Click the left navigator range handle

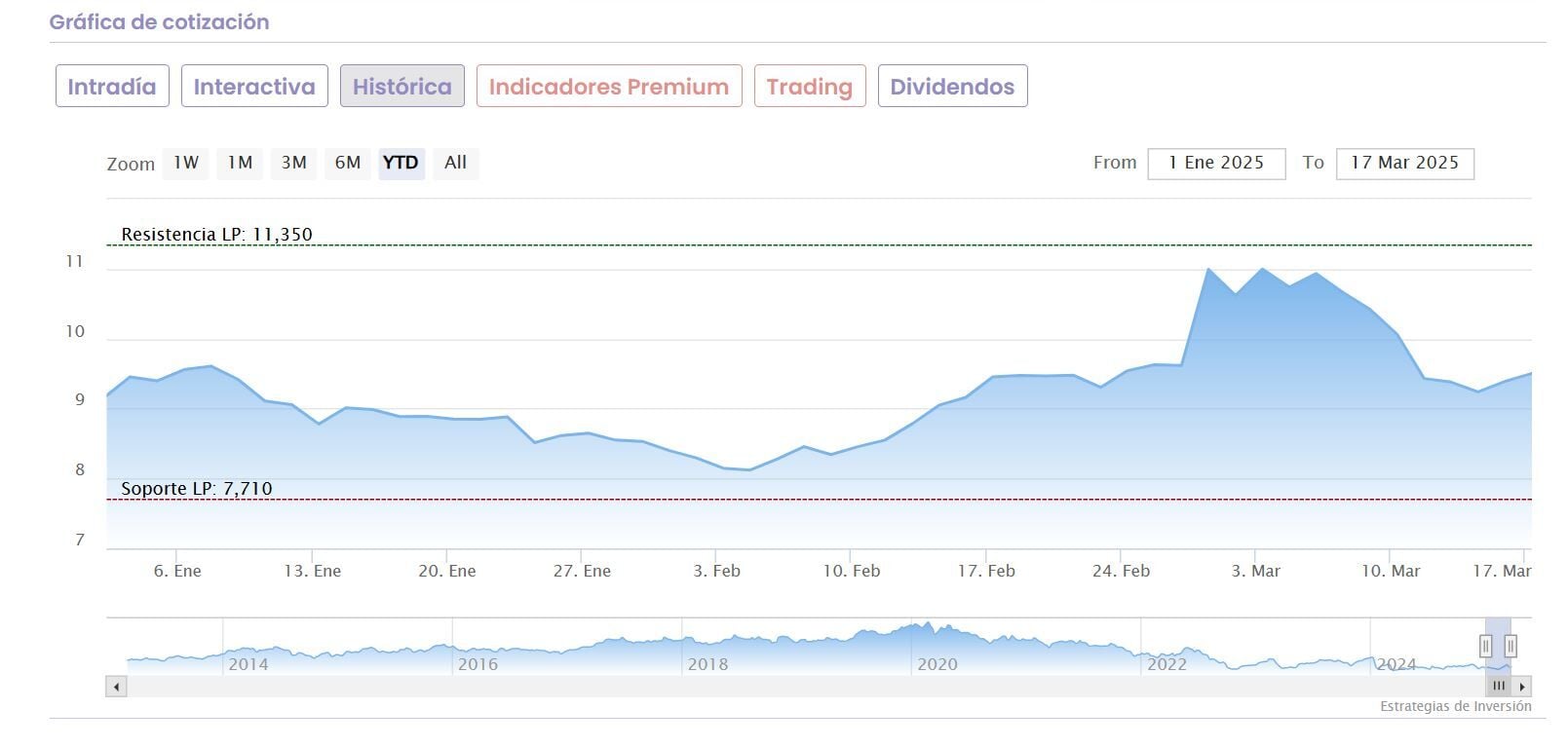pyautogui.click(x=1485, y=646)
